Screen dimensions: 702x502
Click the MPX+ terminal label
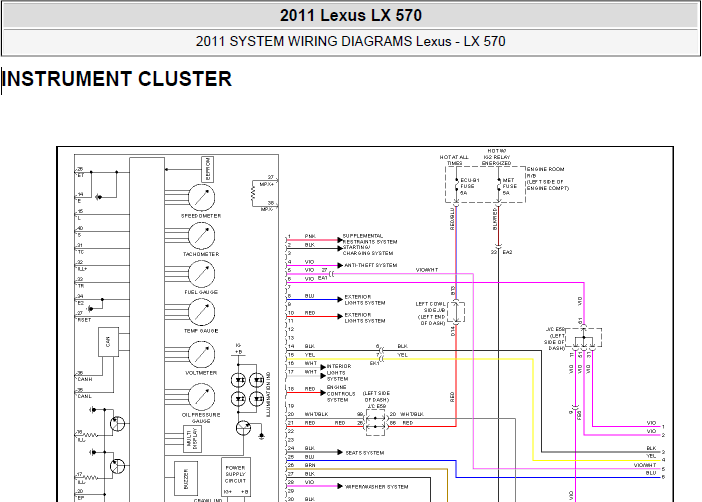pos(267,184)
